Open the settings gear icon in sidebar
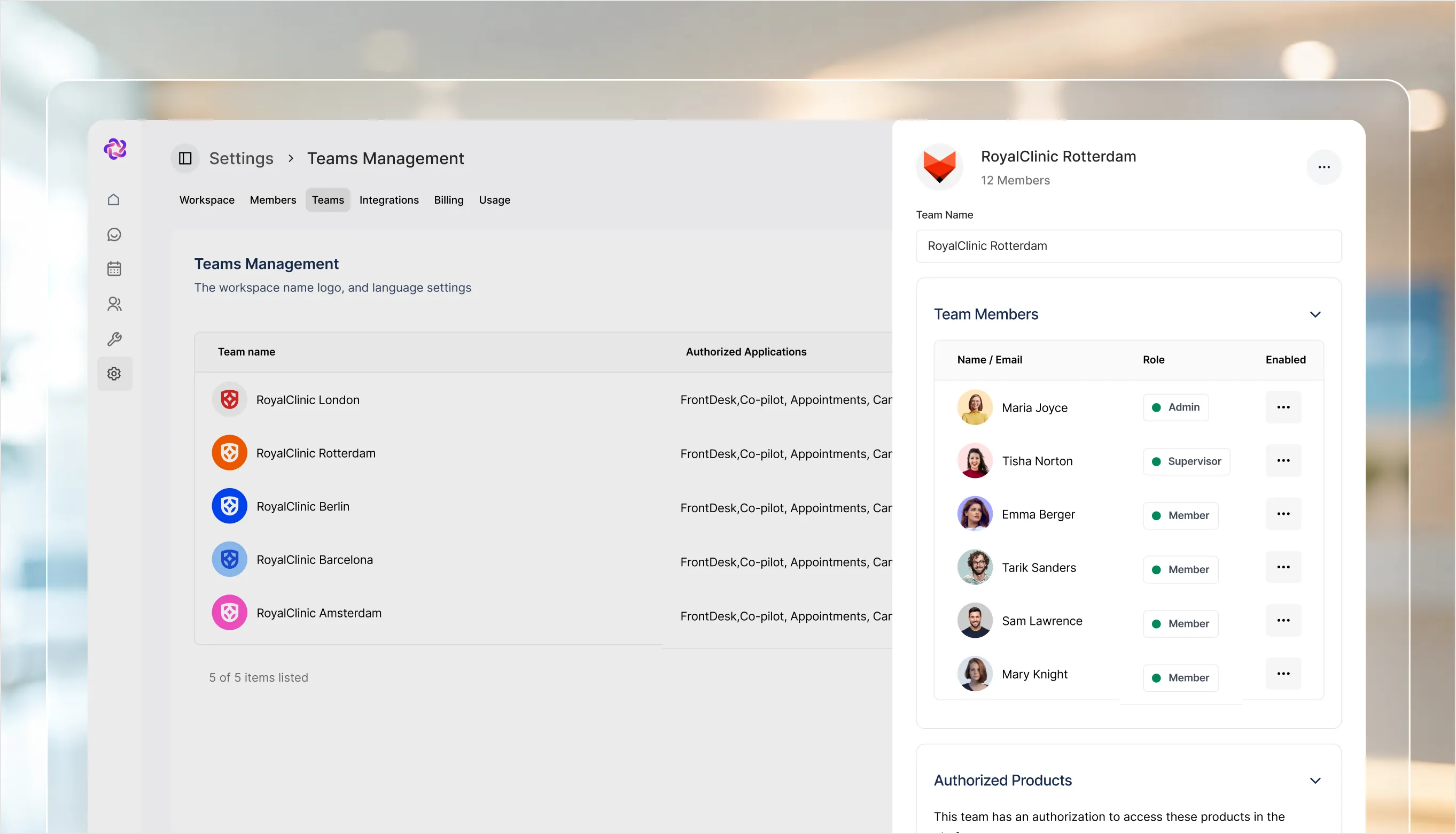The image size is (1456, 834). click(114, 374)
